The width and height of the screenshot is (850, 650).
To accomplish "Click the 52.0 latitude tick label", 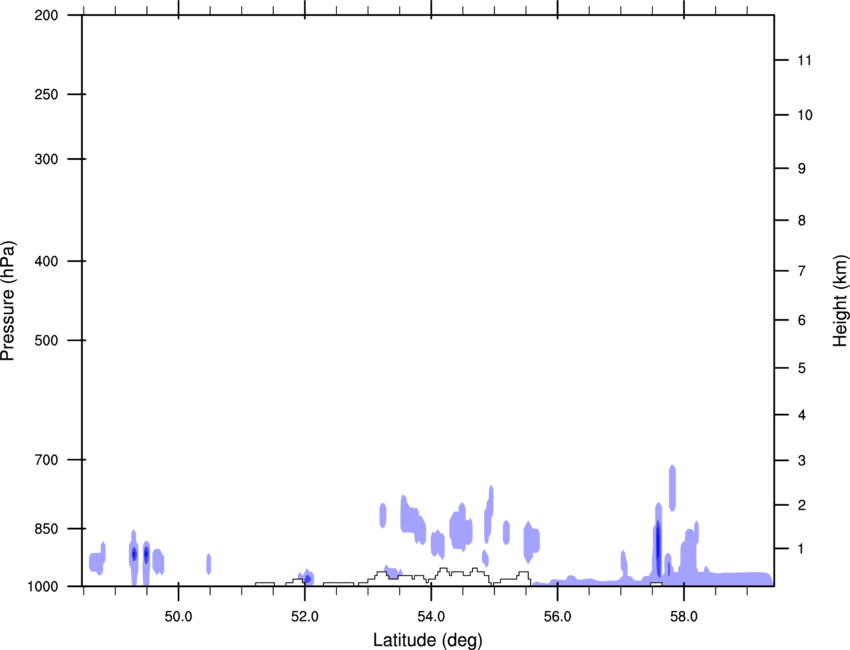I will 305,617.
